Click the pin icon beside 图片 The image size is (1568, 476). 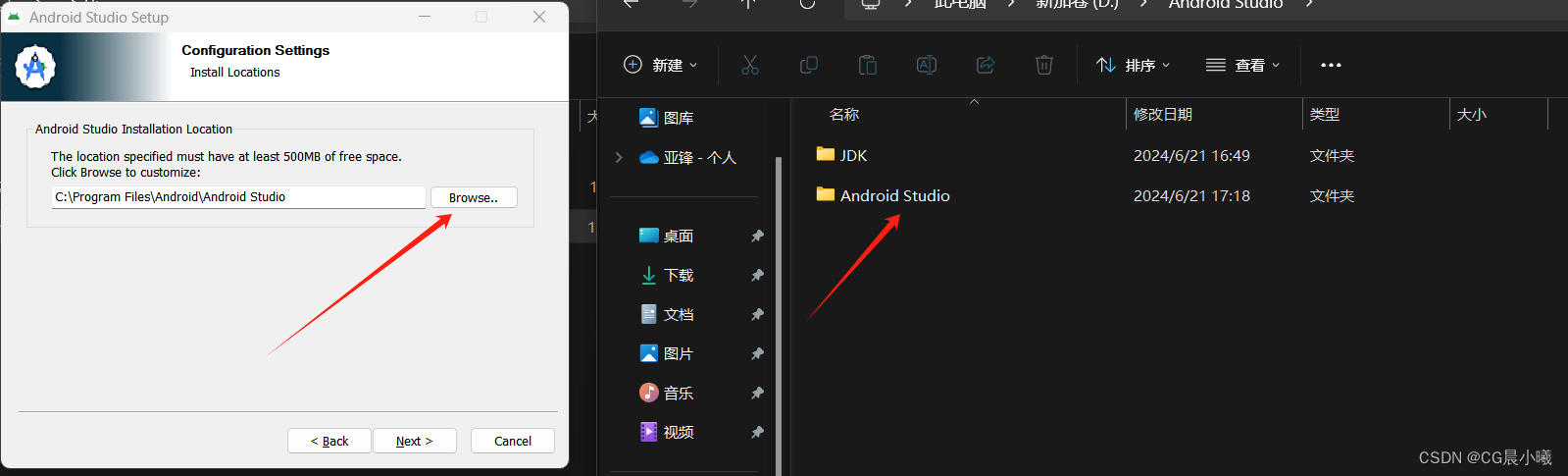point(757,353)
